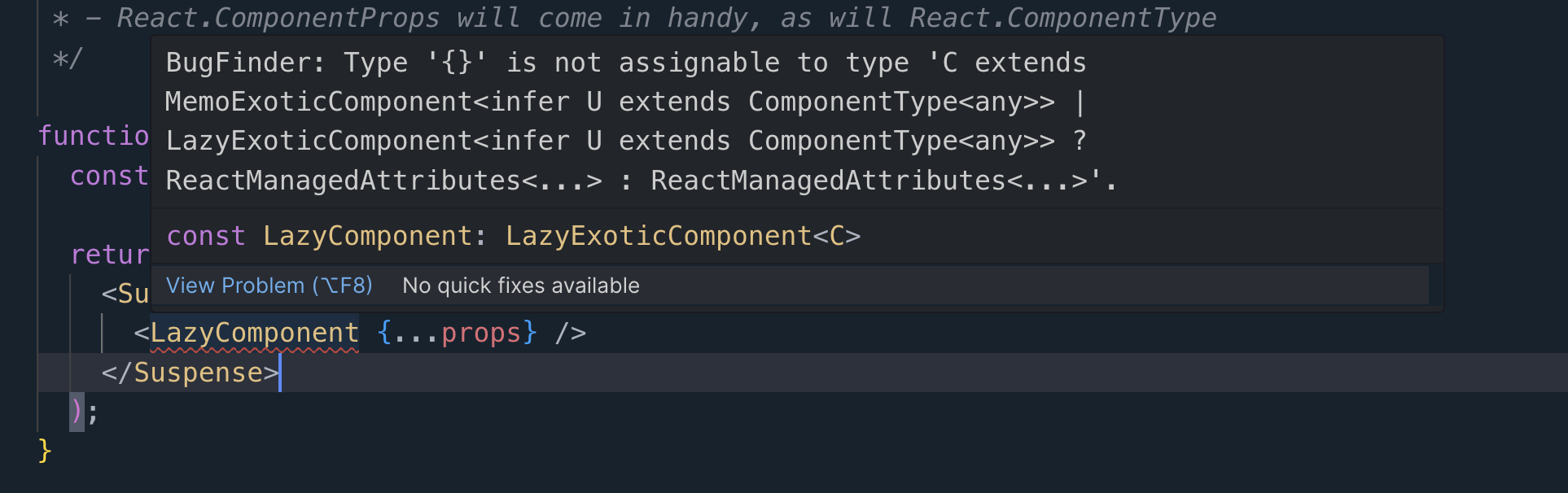Click the BugFinder error message first line
1568x493 pixels.
pos(626,63)
